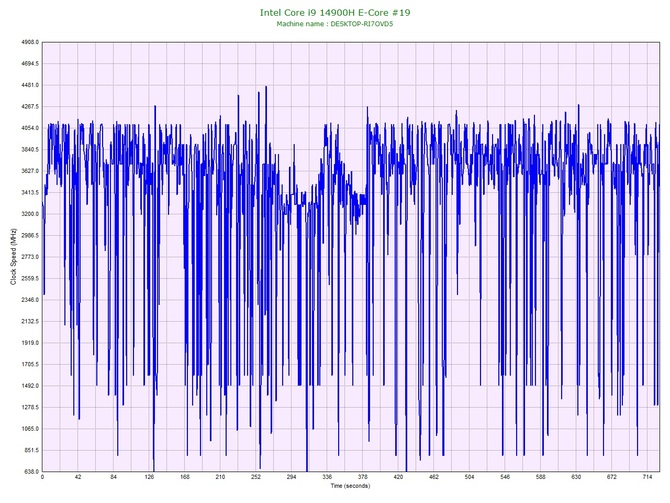Click the 2773.0 y-axis value
This screenshot has height=503, width=670.
pos(30,257)
